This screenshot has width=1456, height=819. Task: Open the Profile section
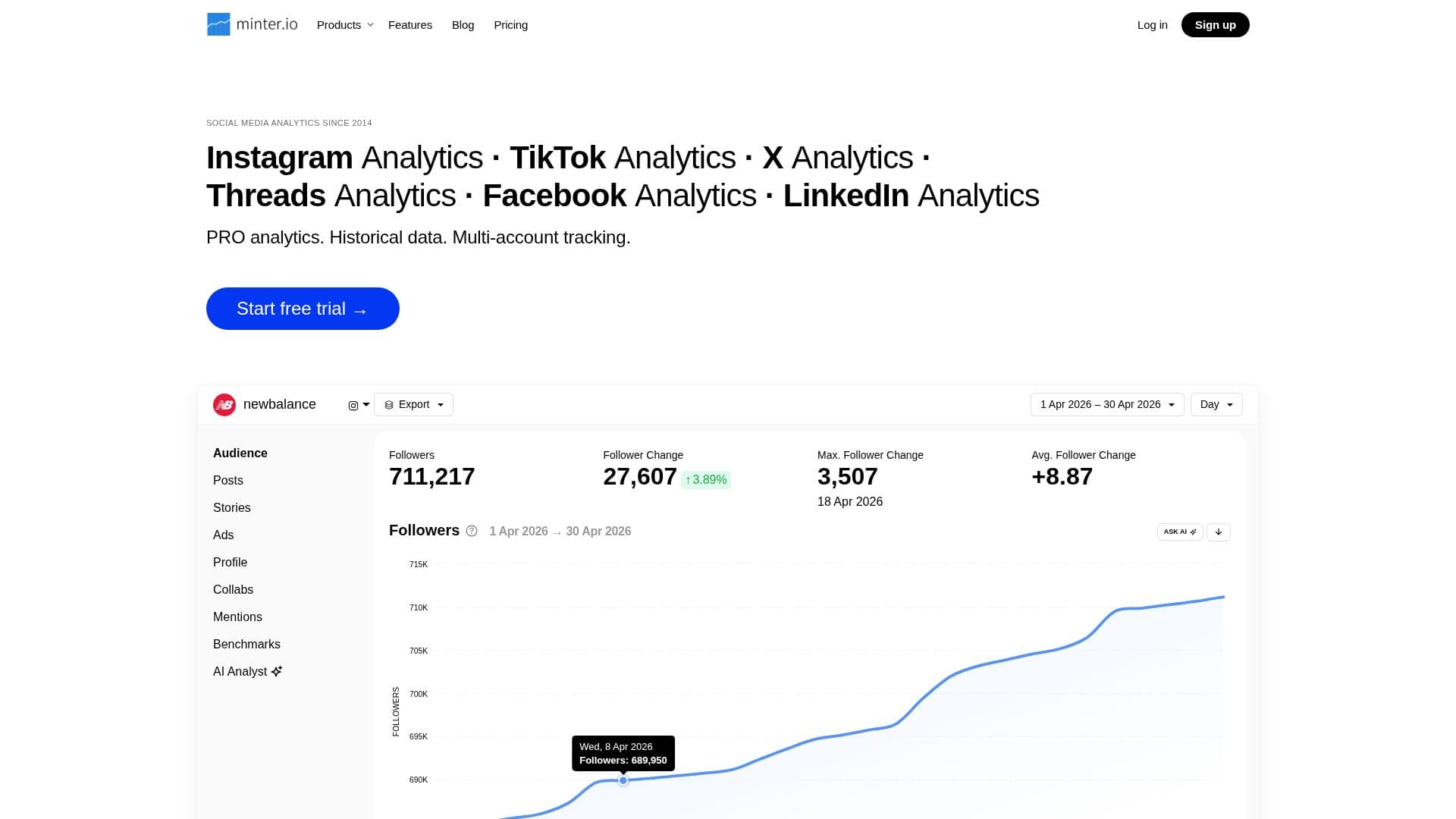click(x=231, y=563)
